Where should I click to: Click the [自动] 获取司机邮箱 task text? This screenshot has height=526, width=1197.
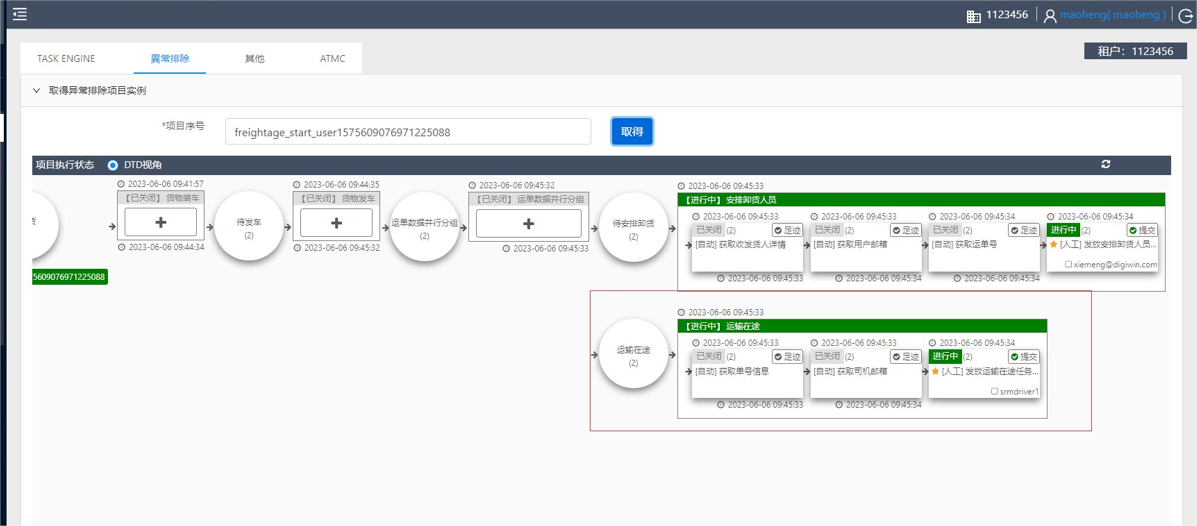click(851, 371)
